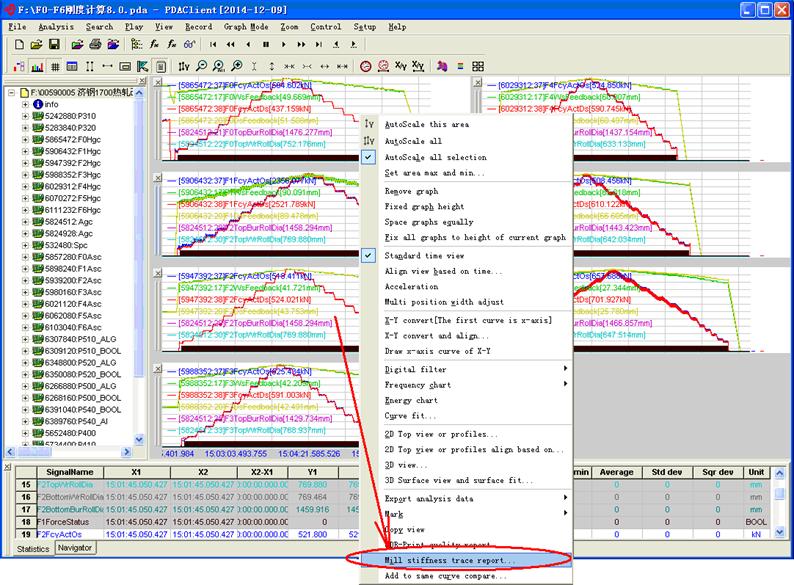Open the Setup menu
The width and height of the screenshot is (794, 585).
coord(365,27)
